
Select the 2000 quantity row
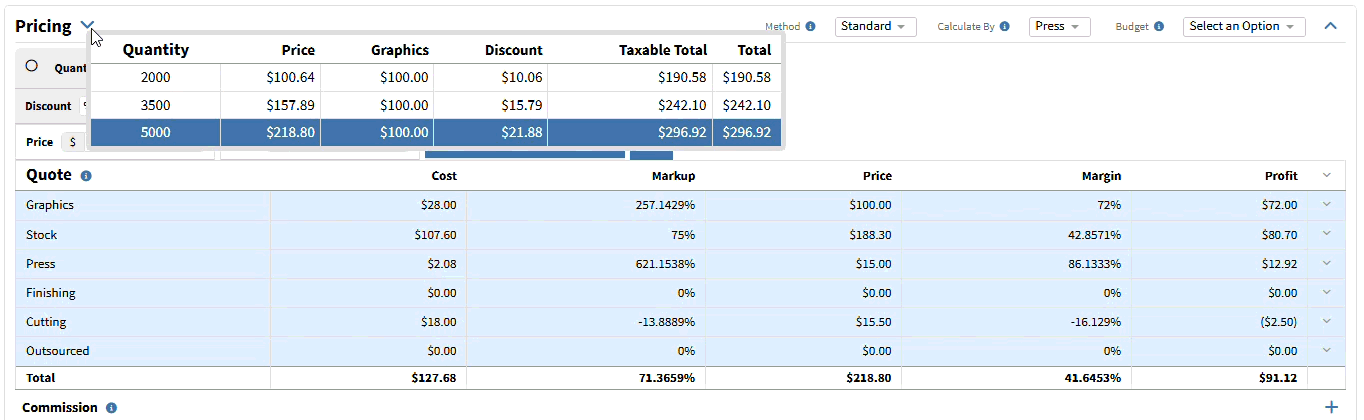(155, 77)
